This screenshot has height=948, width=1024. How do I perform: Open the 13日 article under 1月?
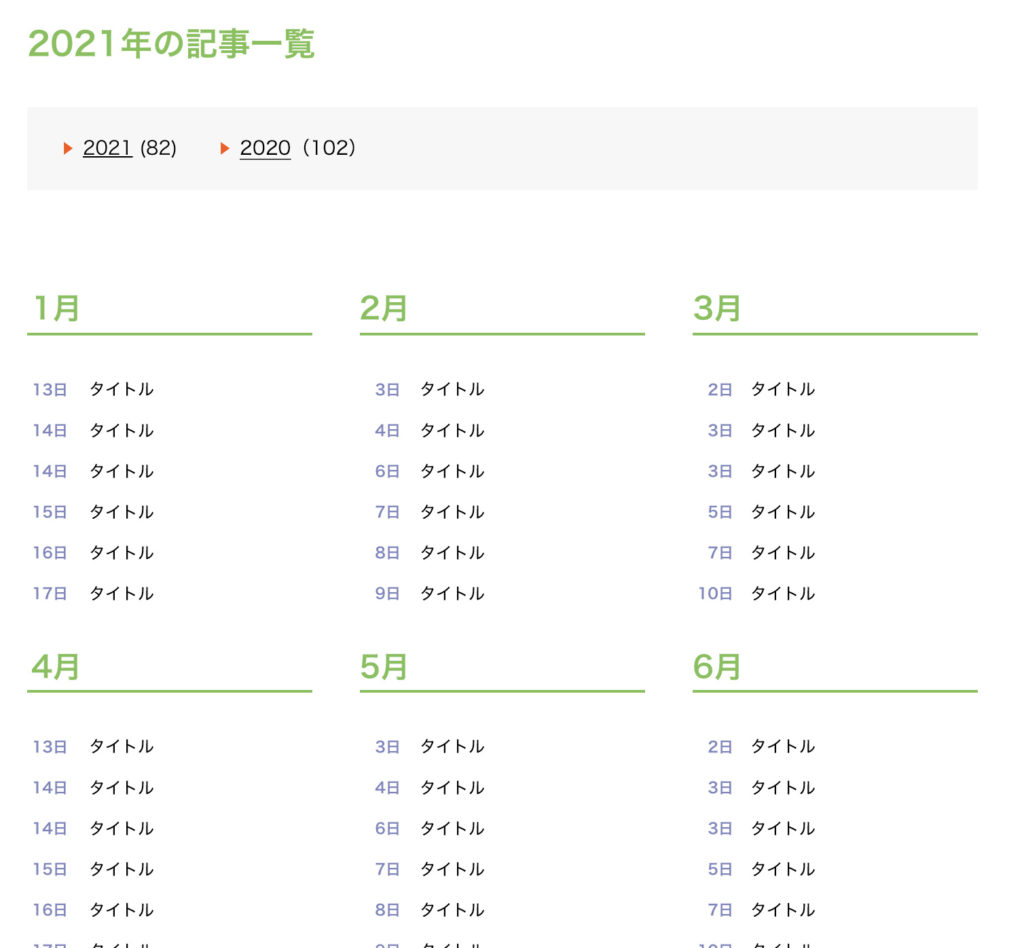pos(121,389)
